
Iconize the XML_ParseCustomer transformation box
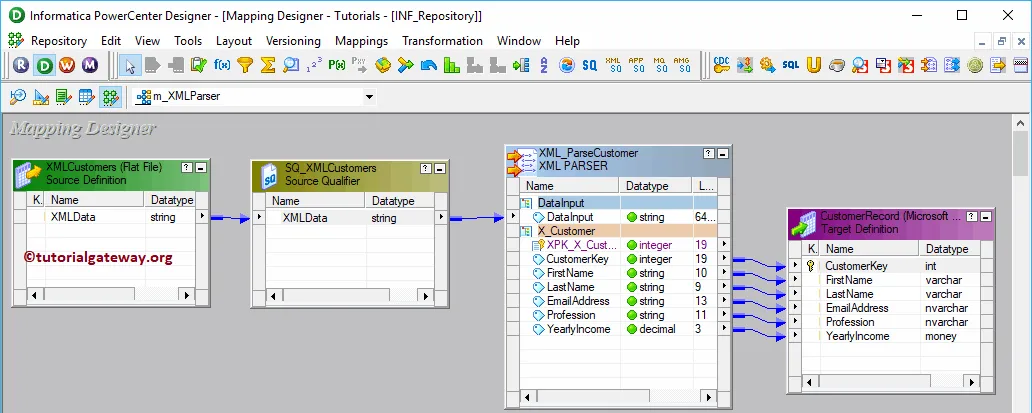coord(723,153)
